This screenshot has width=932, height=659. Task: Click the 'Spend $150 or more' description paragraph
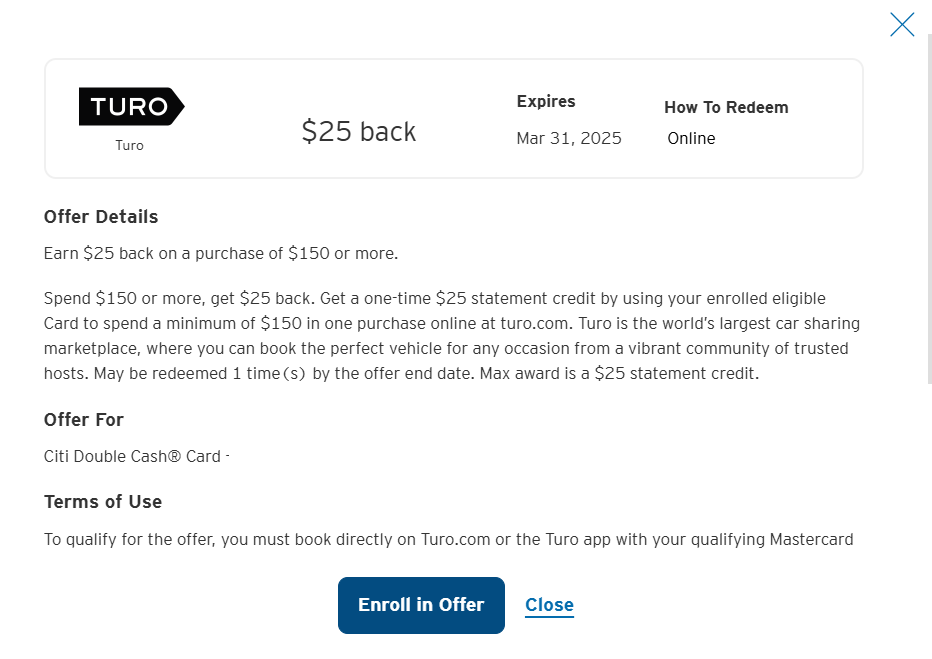pyautogui.click(x=452, y=336)
